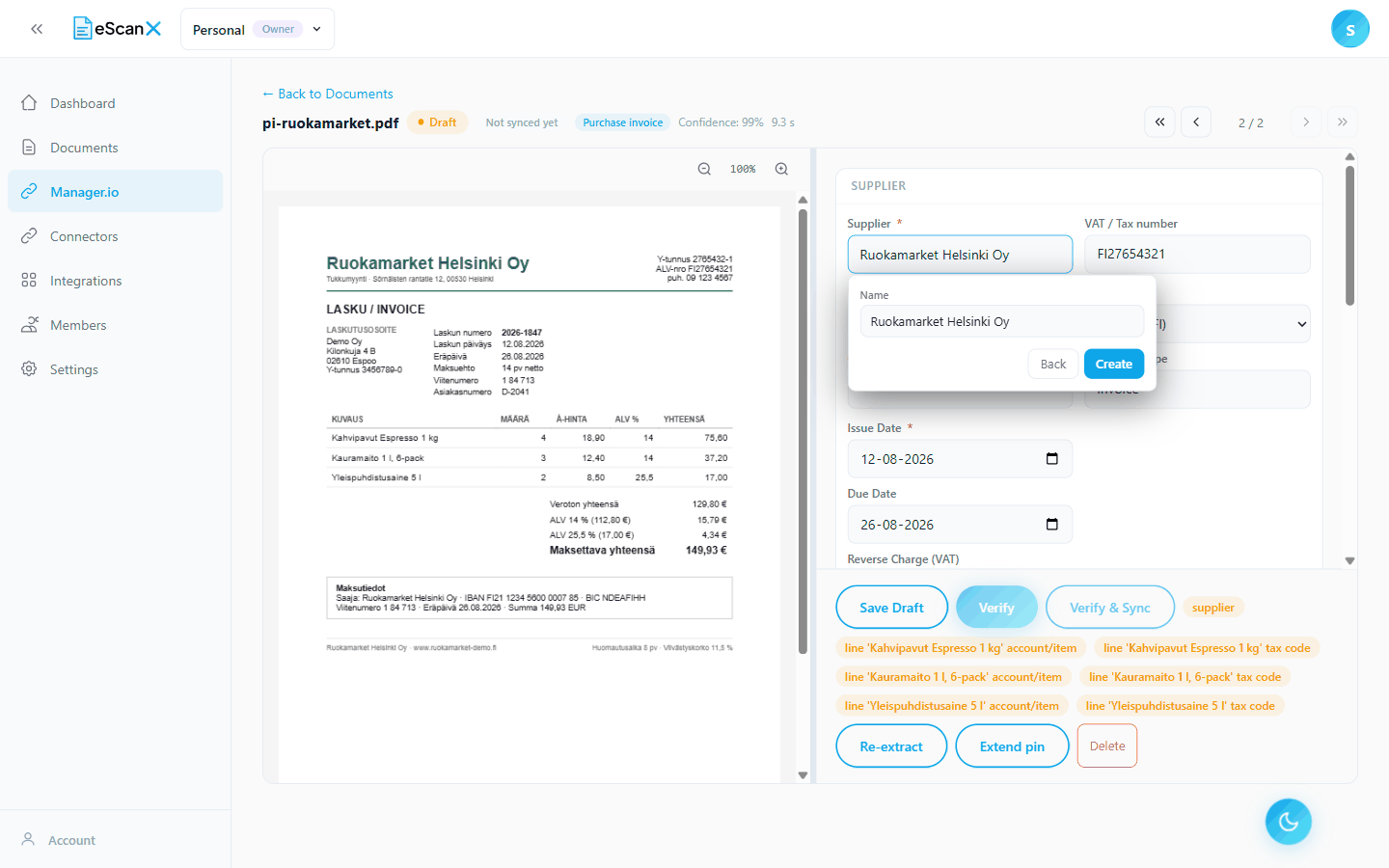Zoom in the document preview
The image size is (1389, 868).
pos(781,169)
